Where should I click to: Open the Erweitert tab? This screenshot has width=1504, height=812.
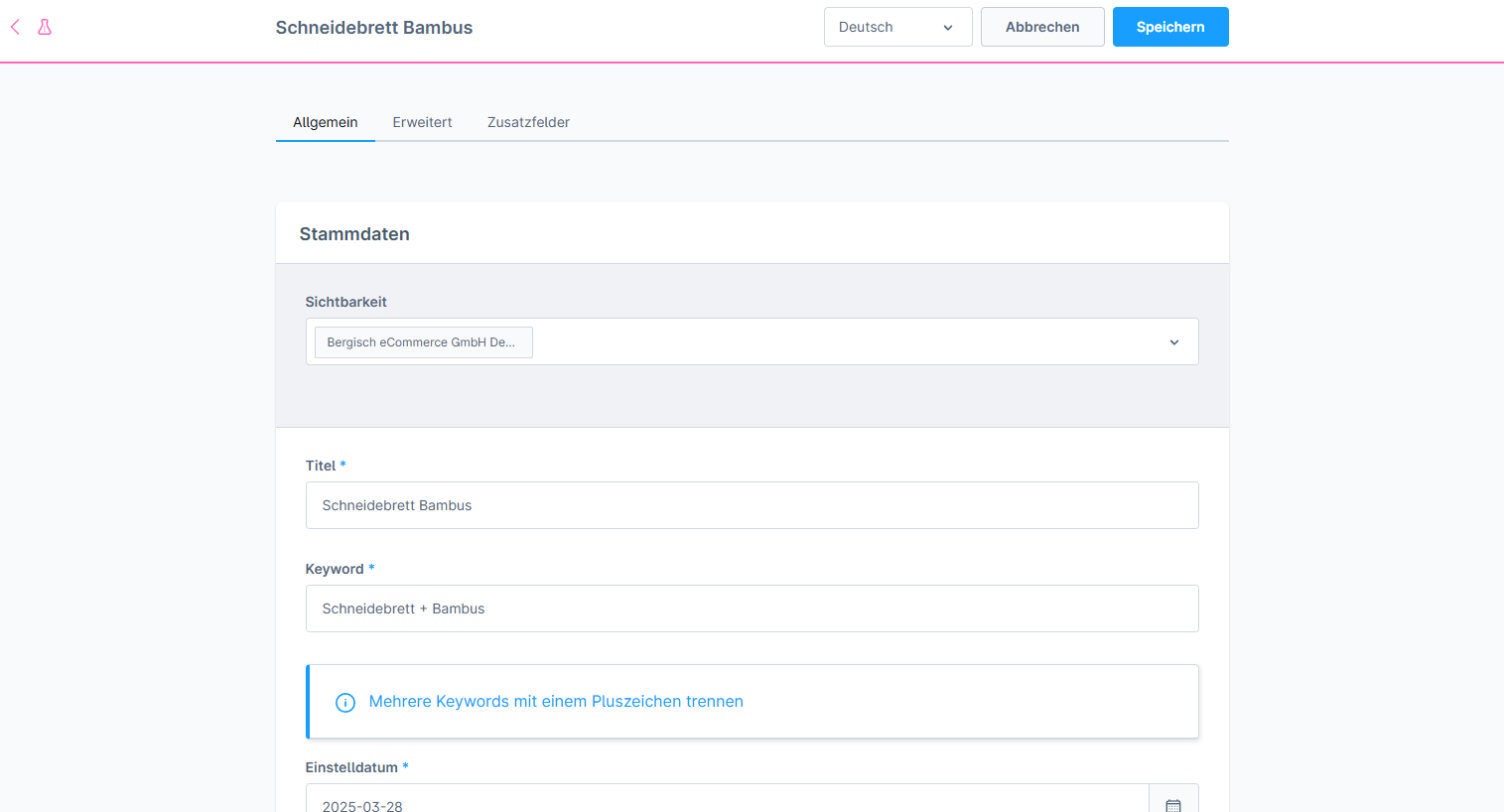pyautogui.click(x=422, y=122)
